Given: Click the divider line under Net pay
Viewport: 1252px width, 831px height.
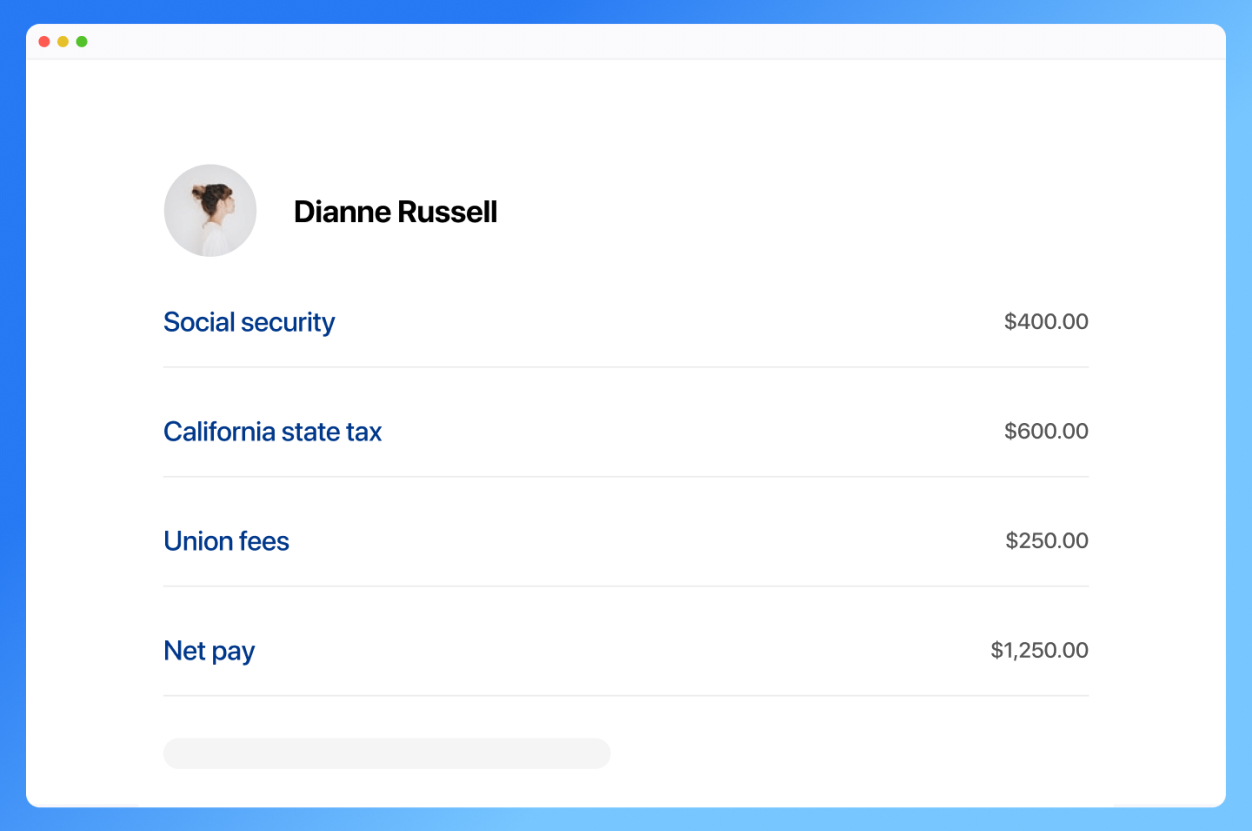Looking at the screenshot, I should pyautogui.click(x=625, y=696).
